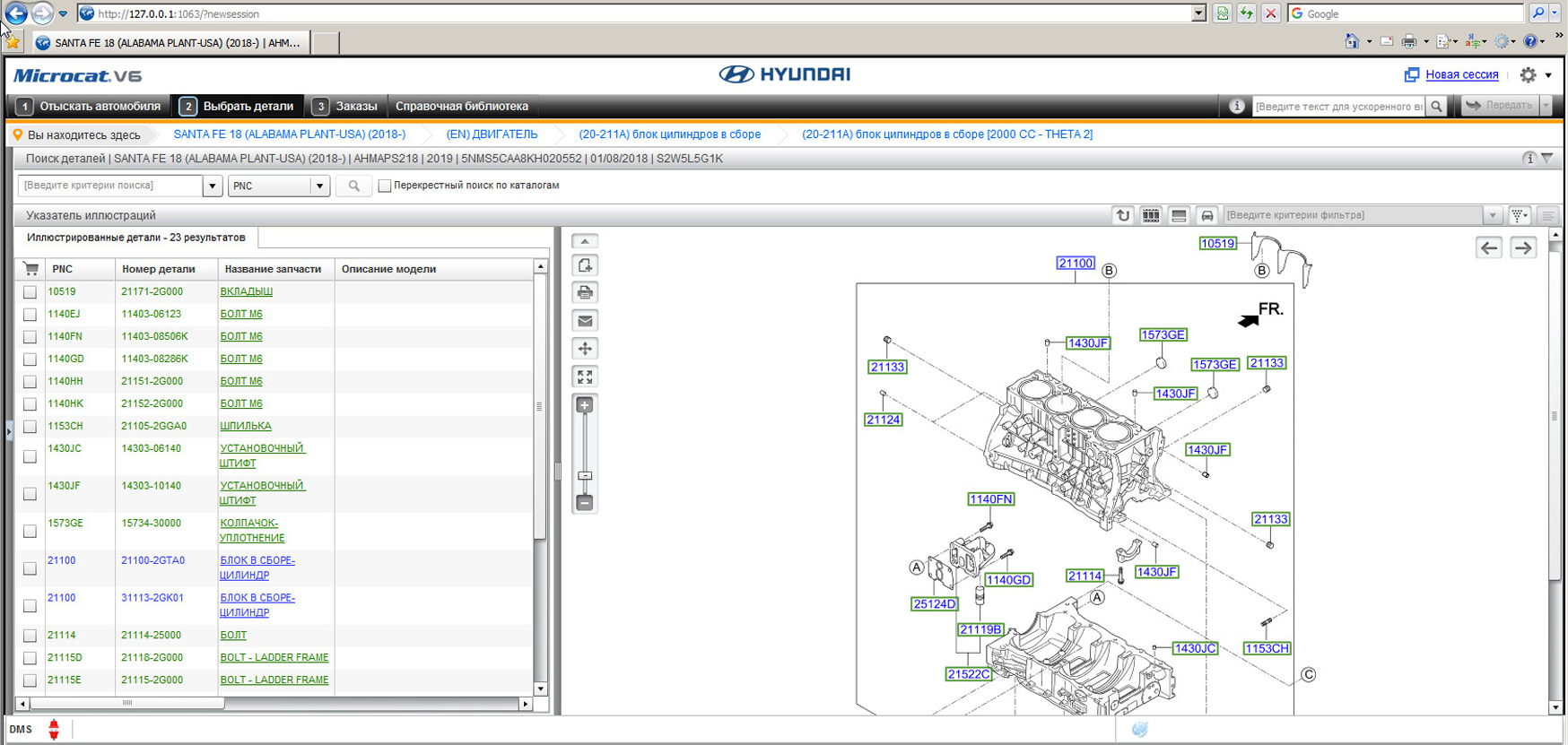Image resolution: width=1568 pixels, height=745 pixels.
Task: Click the vehicle filter car icon
Action: [x=1206, y=215]
